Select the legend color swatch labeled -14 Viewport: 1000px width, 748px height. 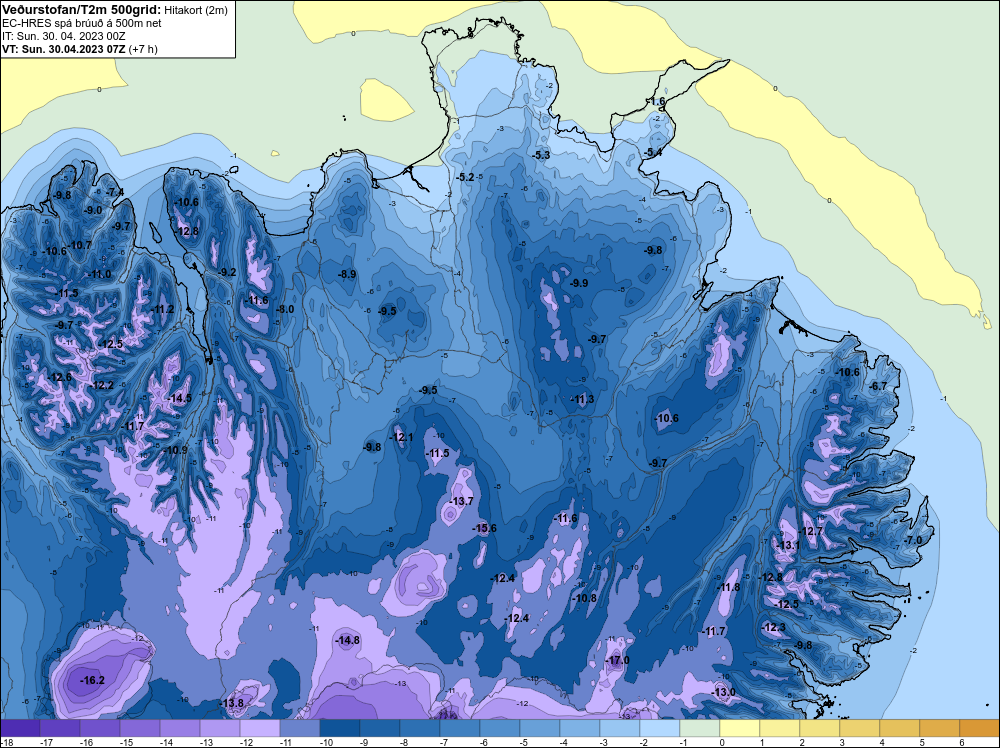click(180, 728)
